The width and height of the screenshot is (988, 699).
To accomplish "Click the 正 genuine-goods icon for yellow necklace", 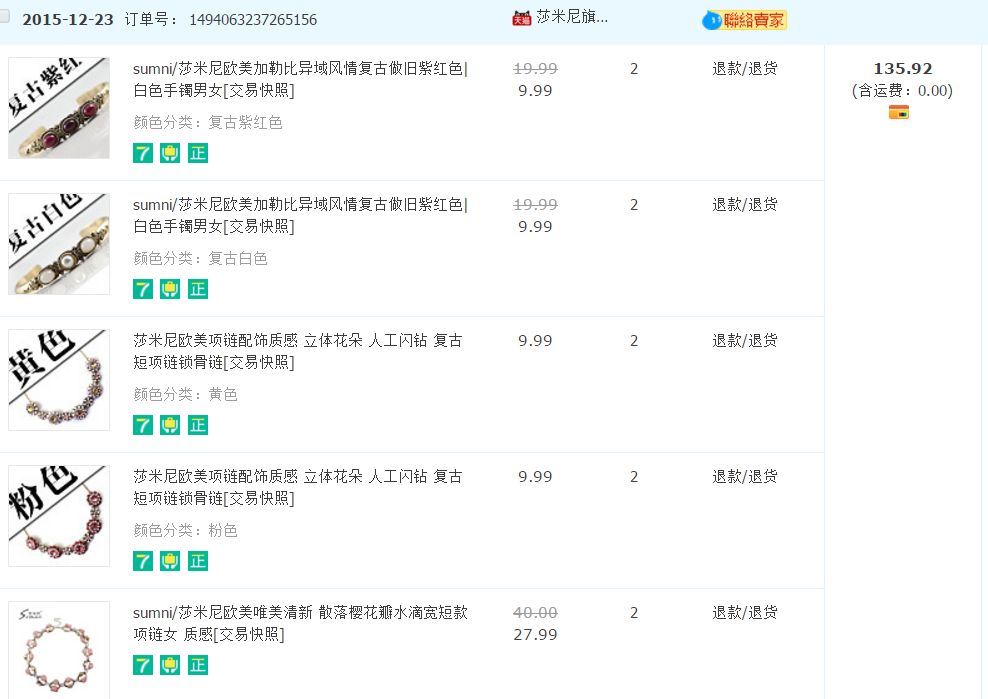I will click(x=198, y=425).
